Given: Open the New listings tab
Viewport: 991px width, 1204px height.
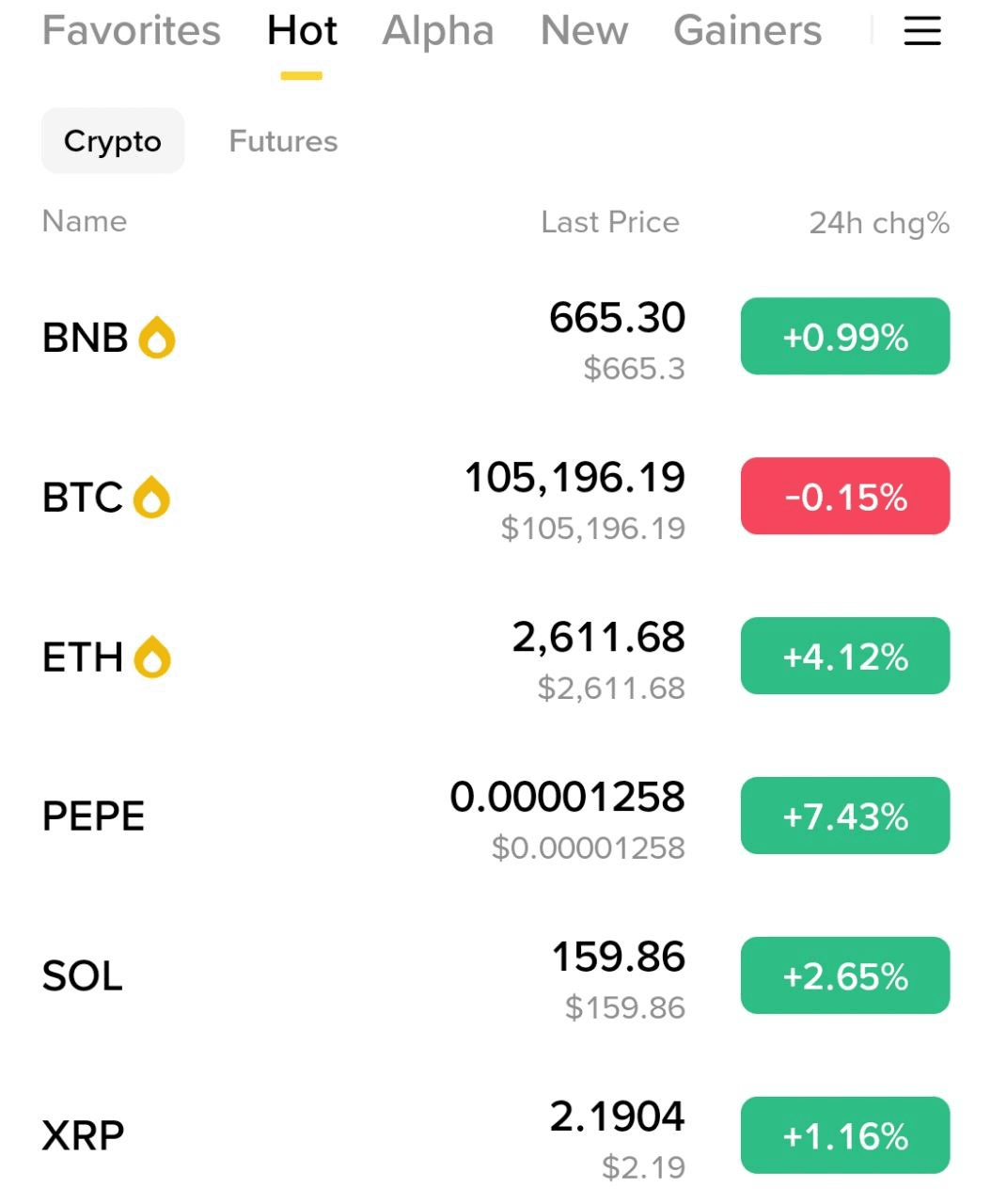Looking at the screenshot, I should click(584, 31).
